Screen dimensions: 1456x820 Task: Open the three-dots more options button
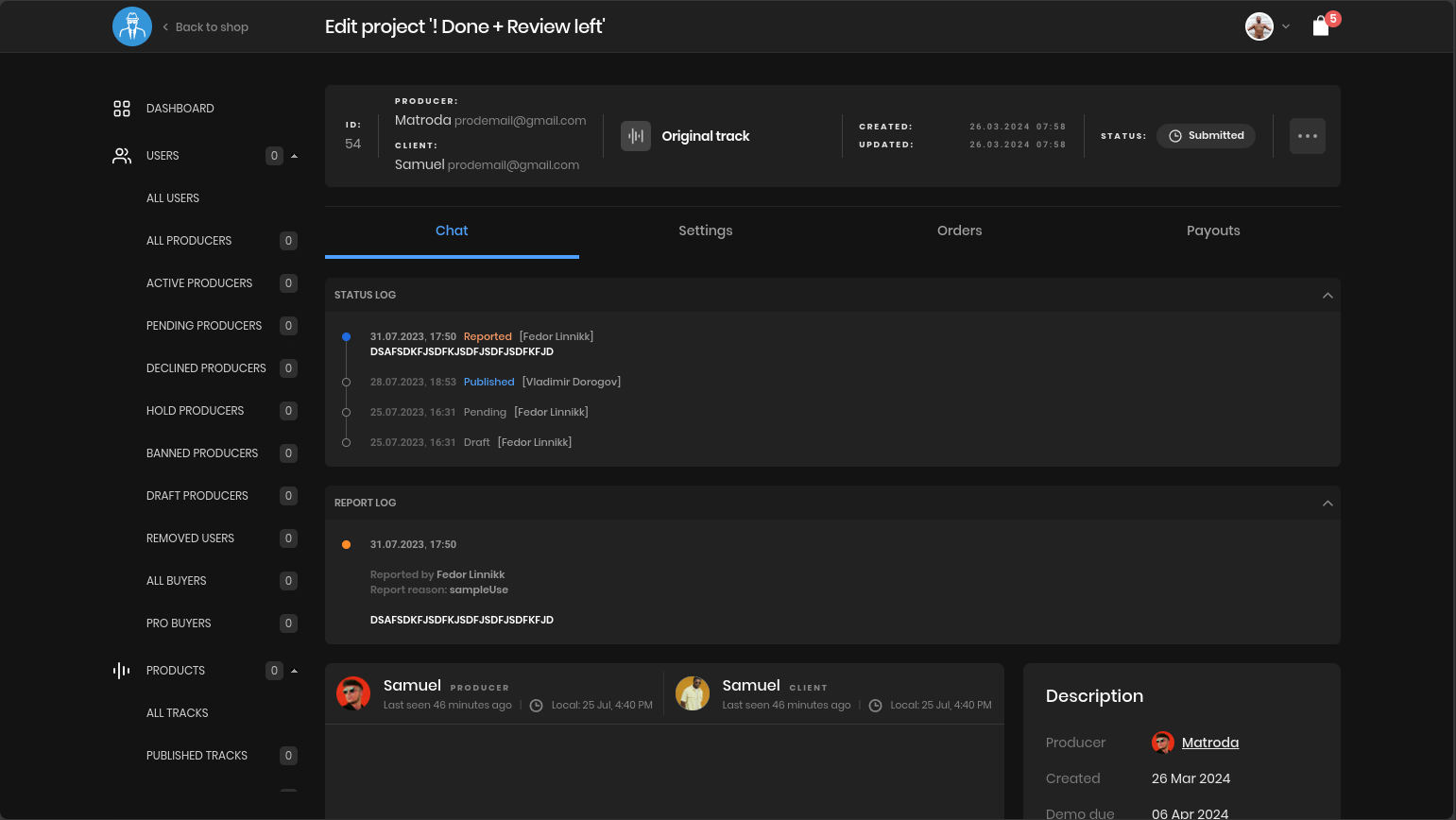pyautogui.click(x=1307, y=136)
